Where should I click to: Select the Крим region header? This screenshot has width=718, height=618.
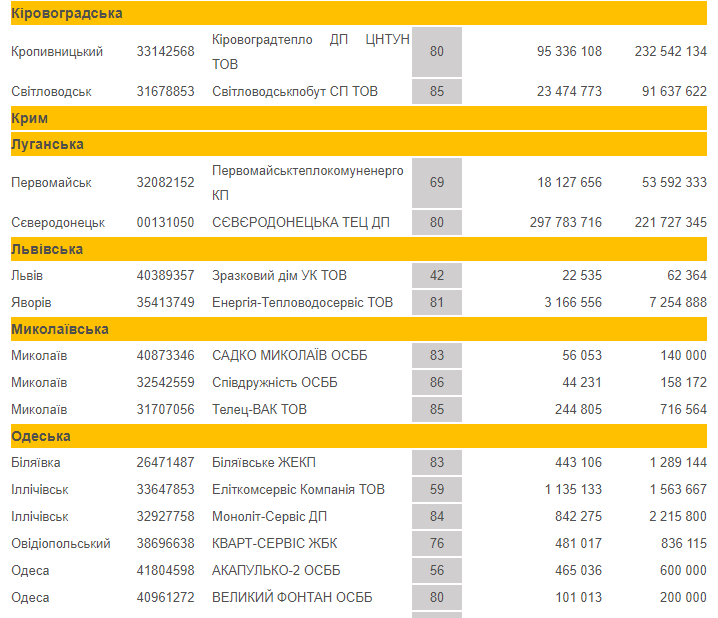[30, 118]
